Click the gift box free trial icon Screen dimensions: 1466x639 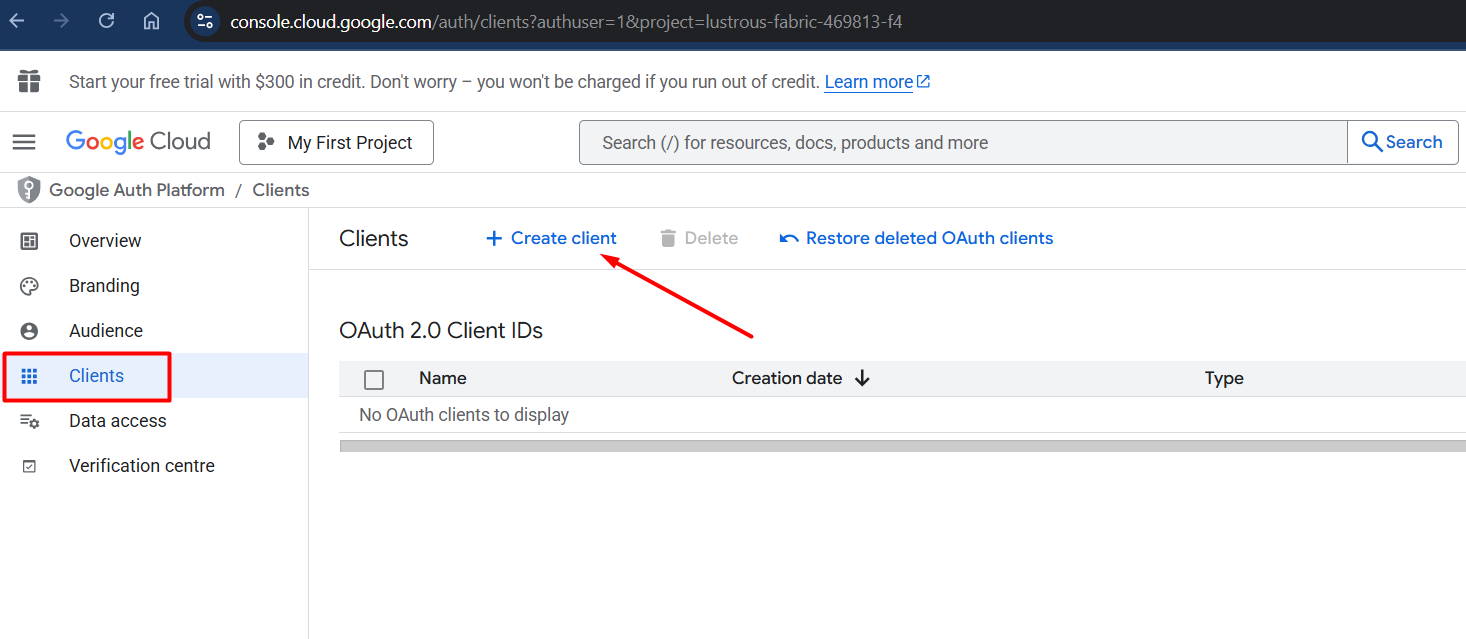click(29, 81)
